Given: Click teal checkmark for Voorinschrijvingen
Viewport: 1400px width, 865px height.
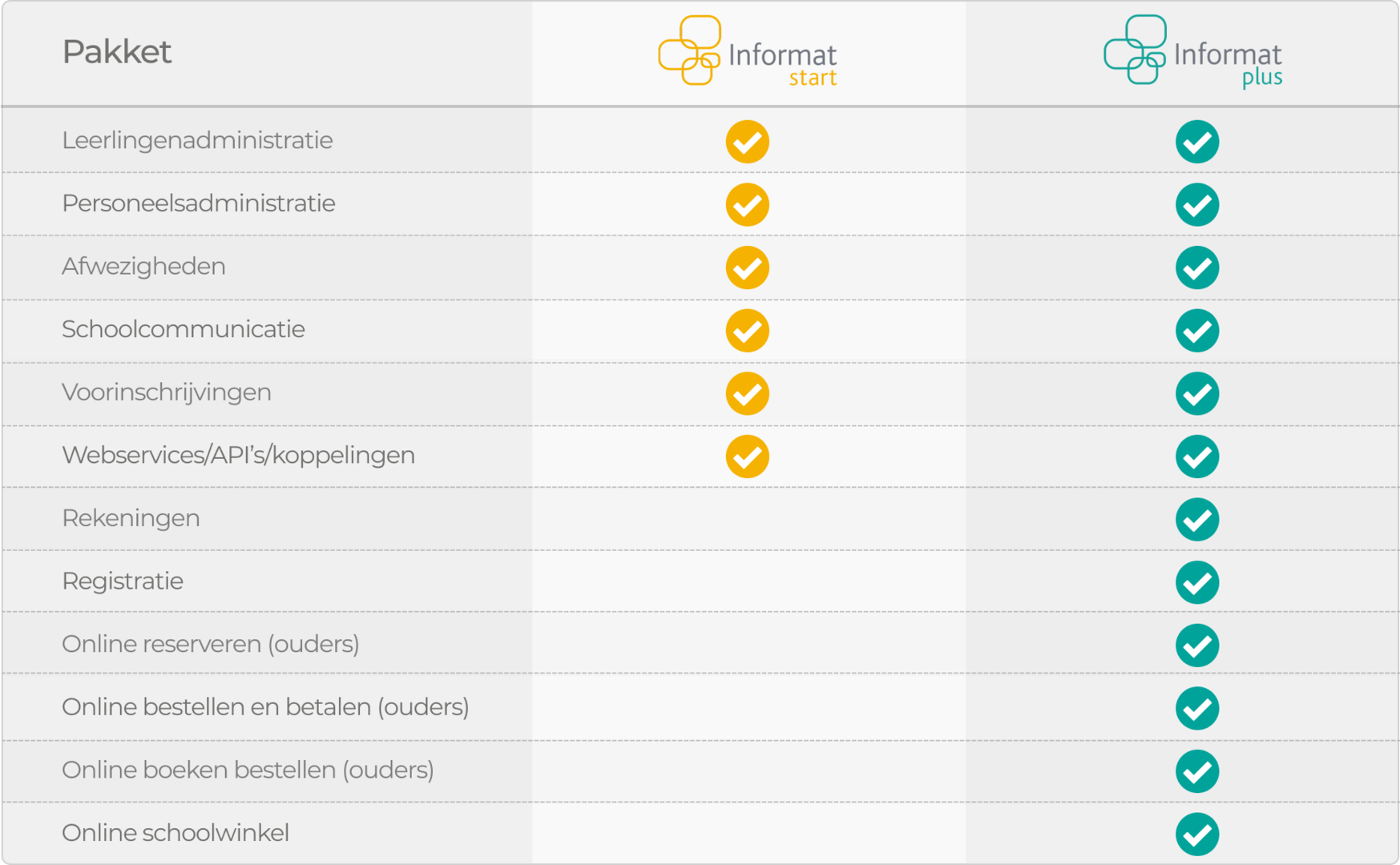Looking at the screenshot, I should pos(1196,393).
